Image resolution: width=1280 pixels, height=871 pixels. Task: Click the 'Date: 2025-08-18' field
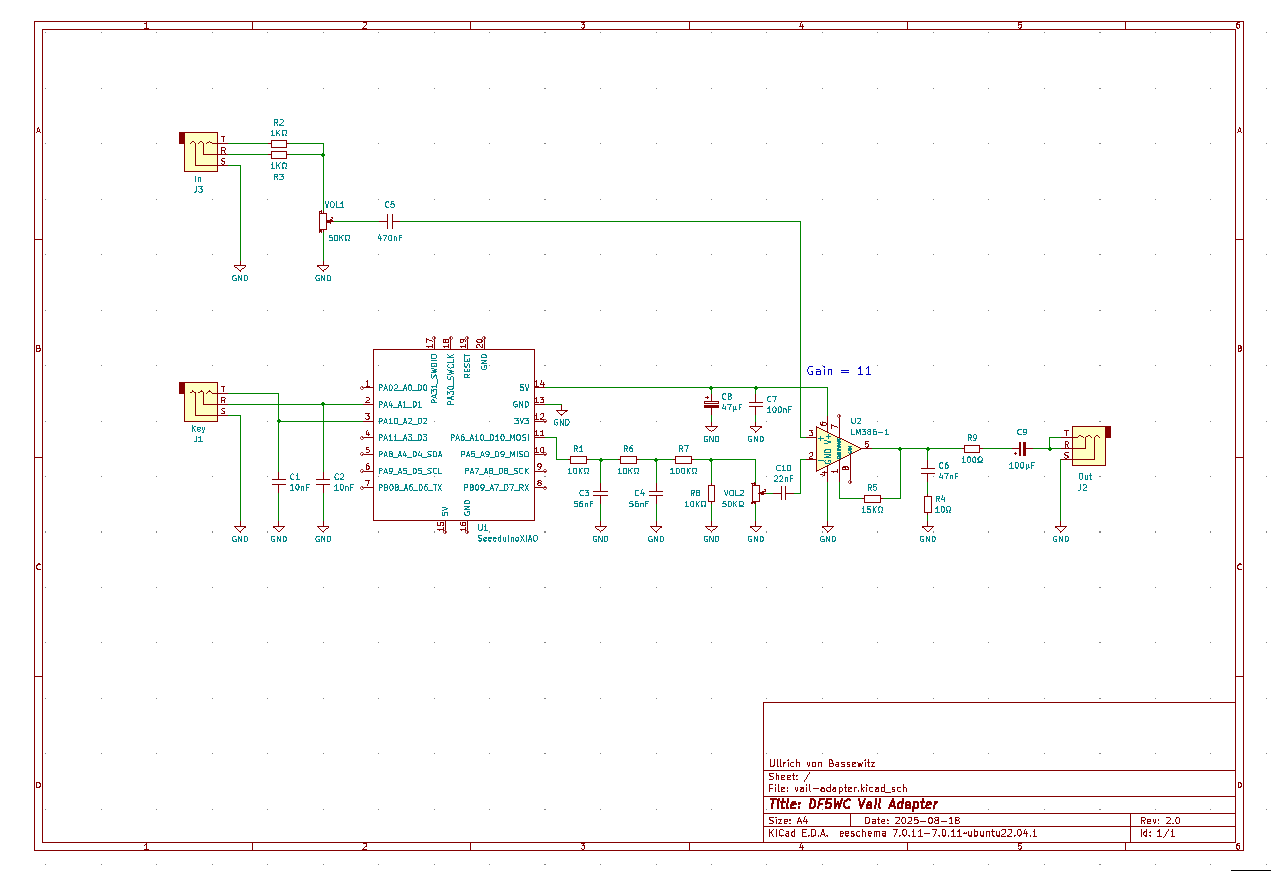[x=913, y=820]
